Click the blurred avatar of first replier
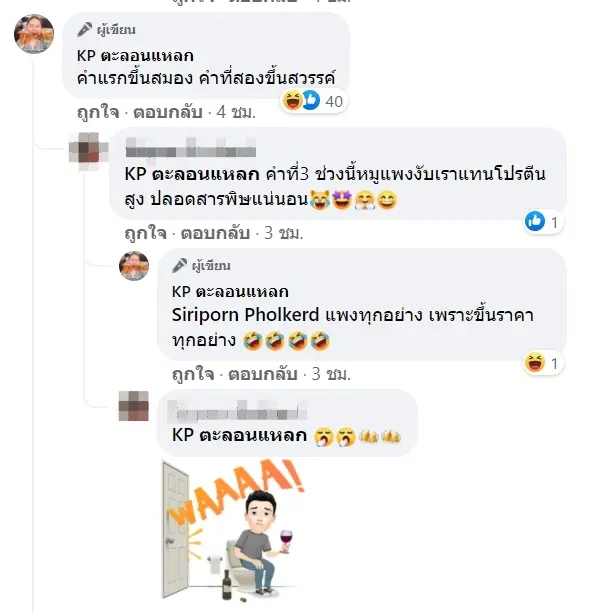Viewport: 606px width, 613px height. pos(89,147)
